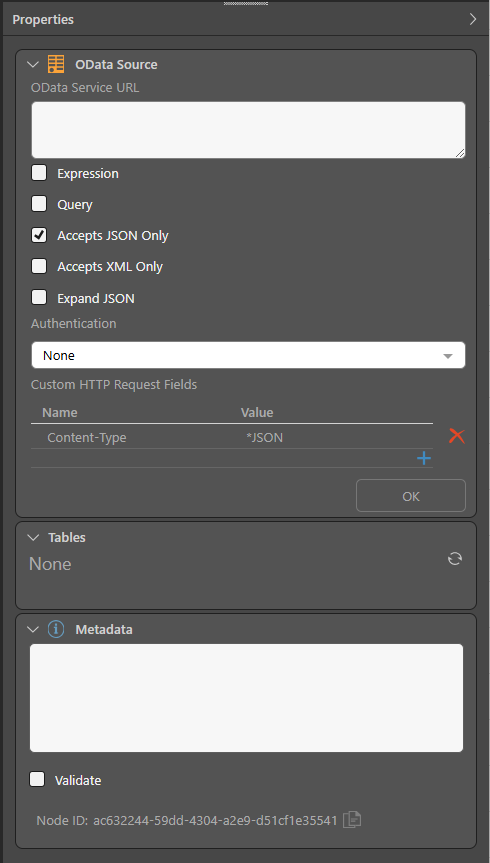
Task: Select the Content-Type name cell
Action: pyautogui.click(x=87, y=438)
